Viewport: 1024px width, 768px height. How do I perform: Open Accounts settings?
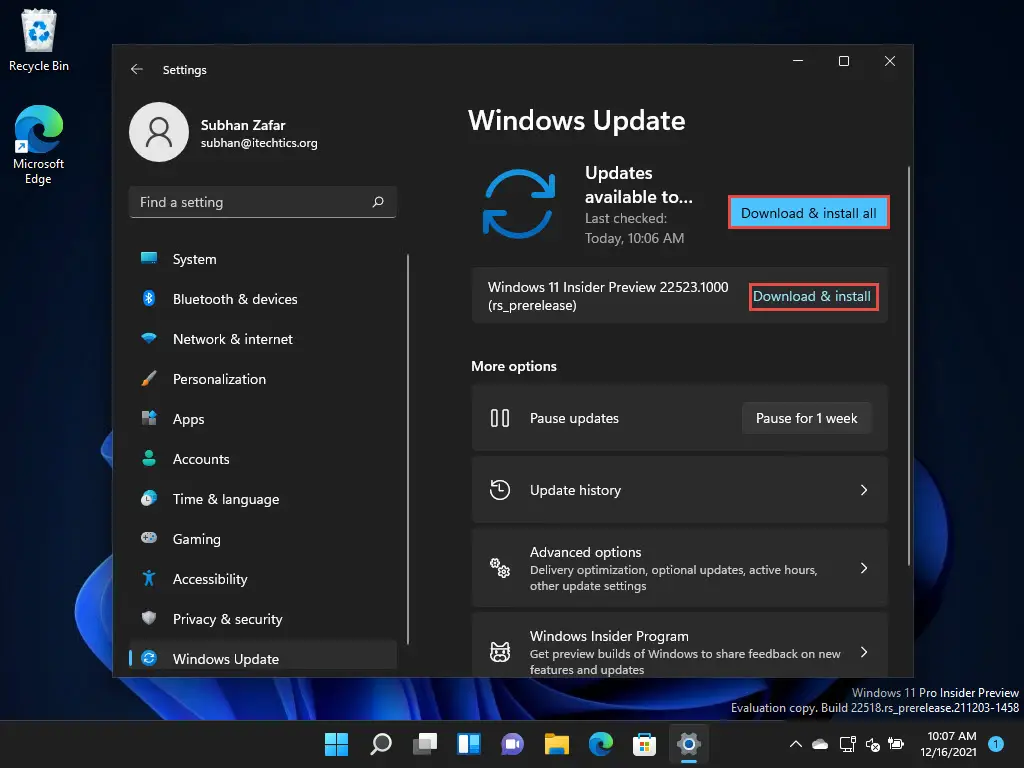click(x=263, y=459)
